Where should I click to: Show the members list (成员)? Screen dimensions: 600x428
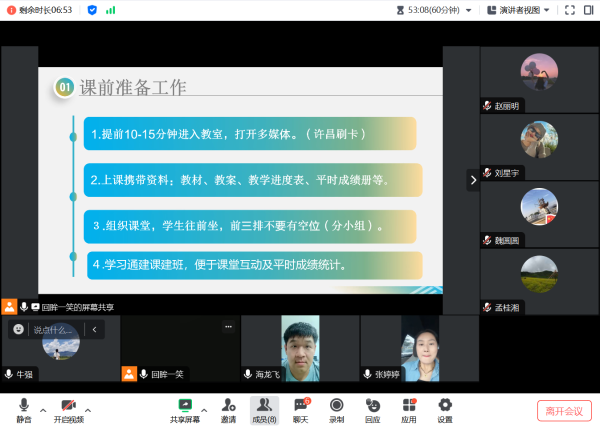point(264,408)
